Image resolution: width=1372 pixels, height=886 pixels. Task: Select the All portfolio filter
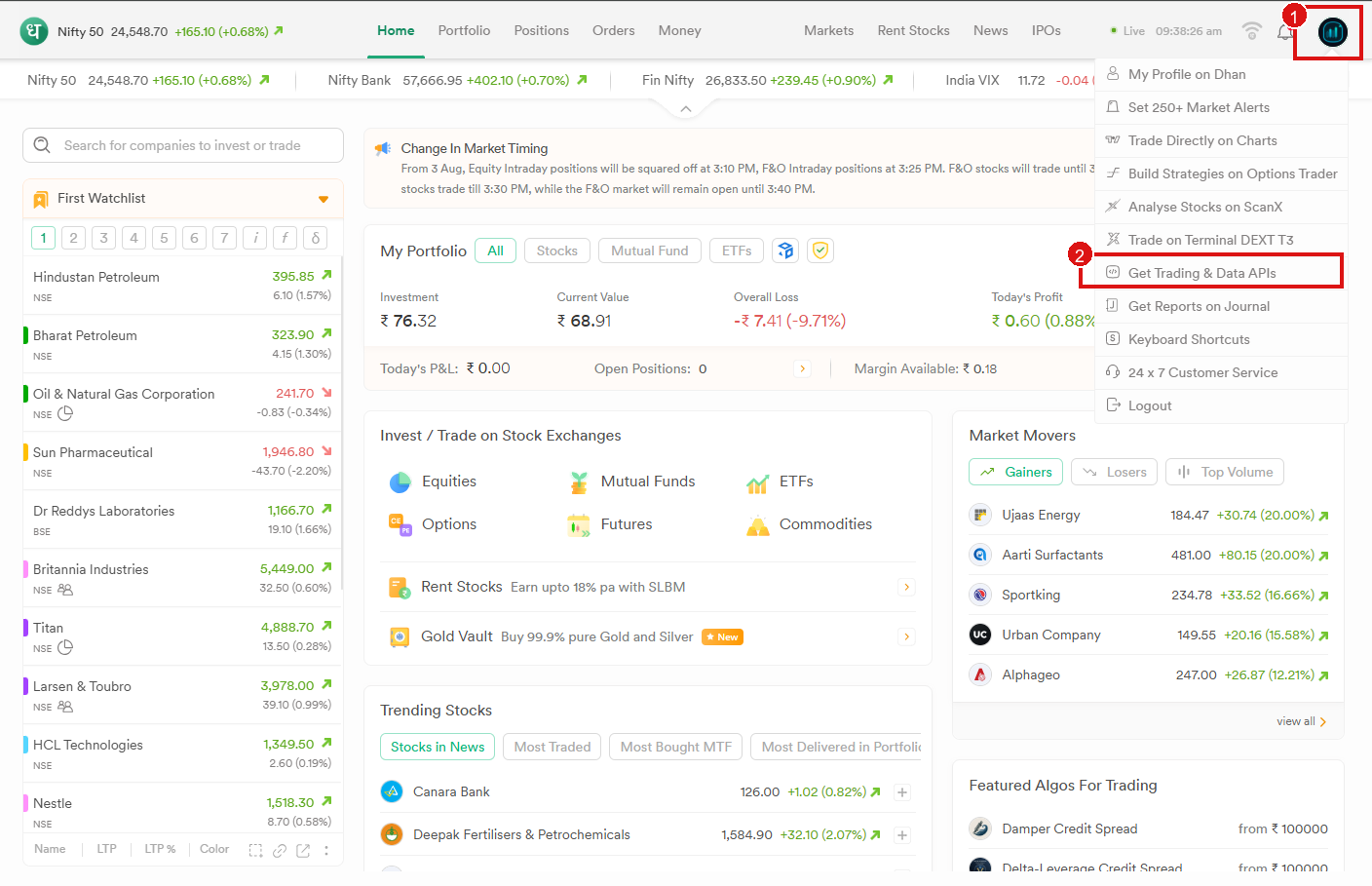point(495,250)
